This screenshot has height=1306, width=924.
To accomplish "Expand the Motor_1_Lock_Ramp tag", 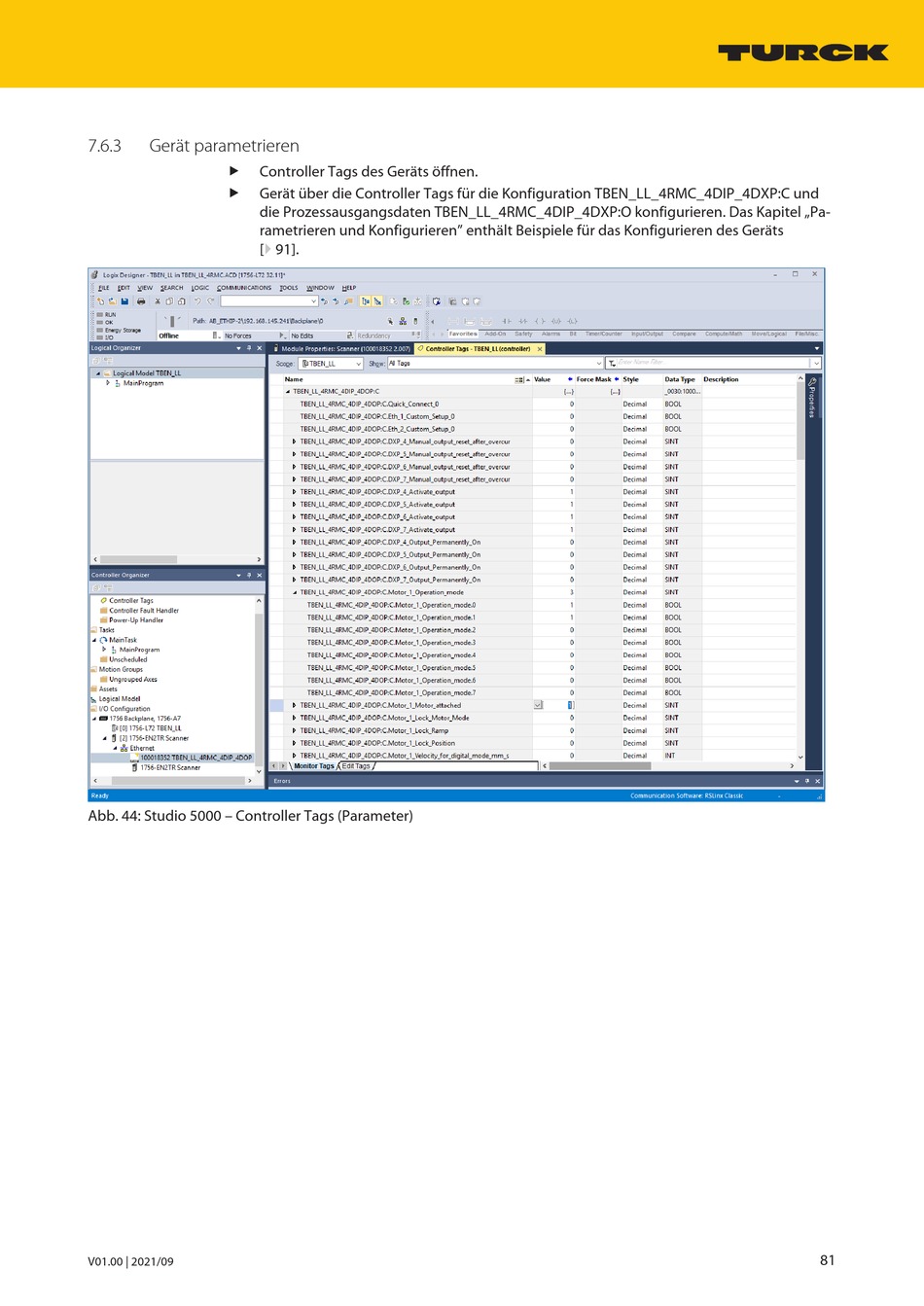I will [295, 730].
